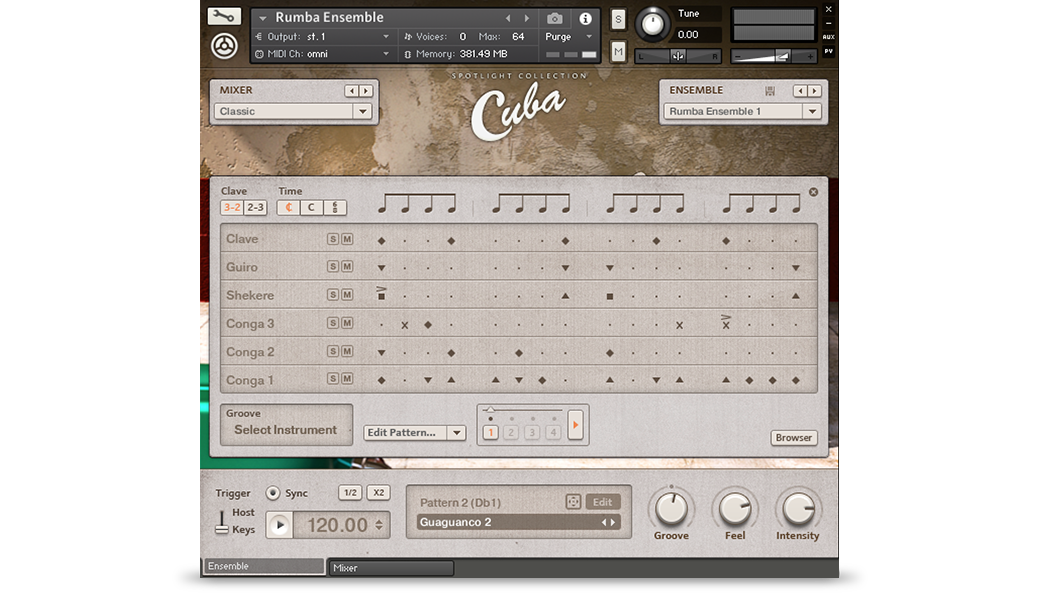Select the 3-2 clave direction
1040x600 pixels.
tap(232, 208)
